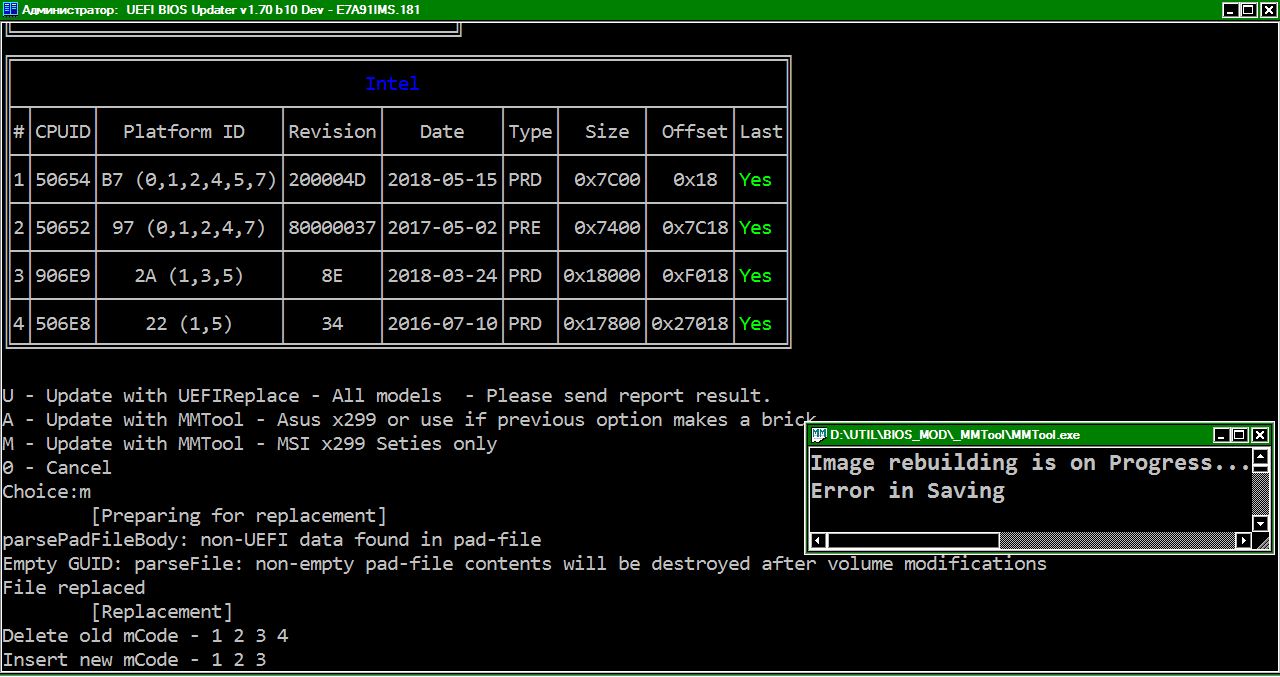Click offset value 0x7C18
This screenshot has height=677, width=1280.
(x=695, y=228)
